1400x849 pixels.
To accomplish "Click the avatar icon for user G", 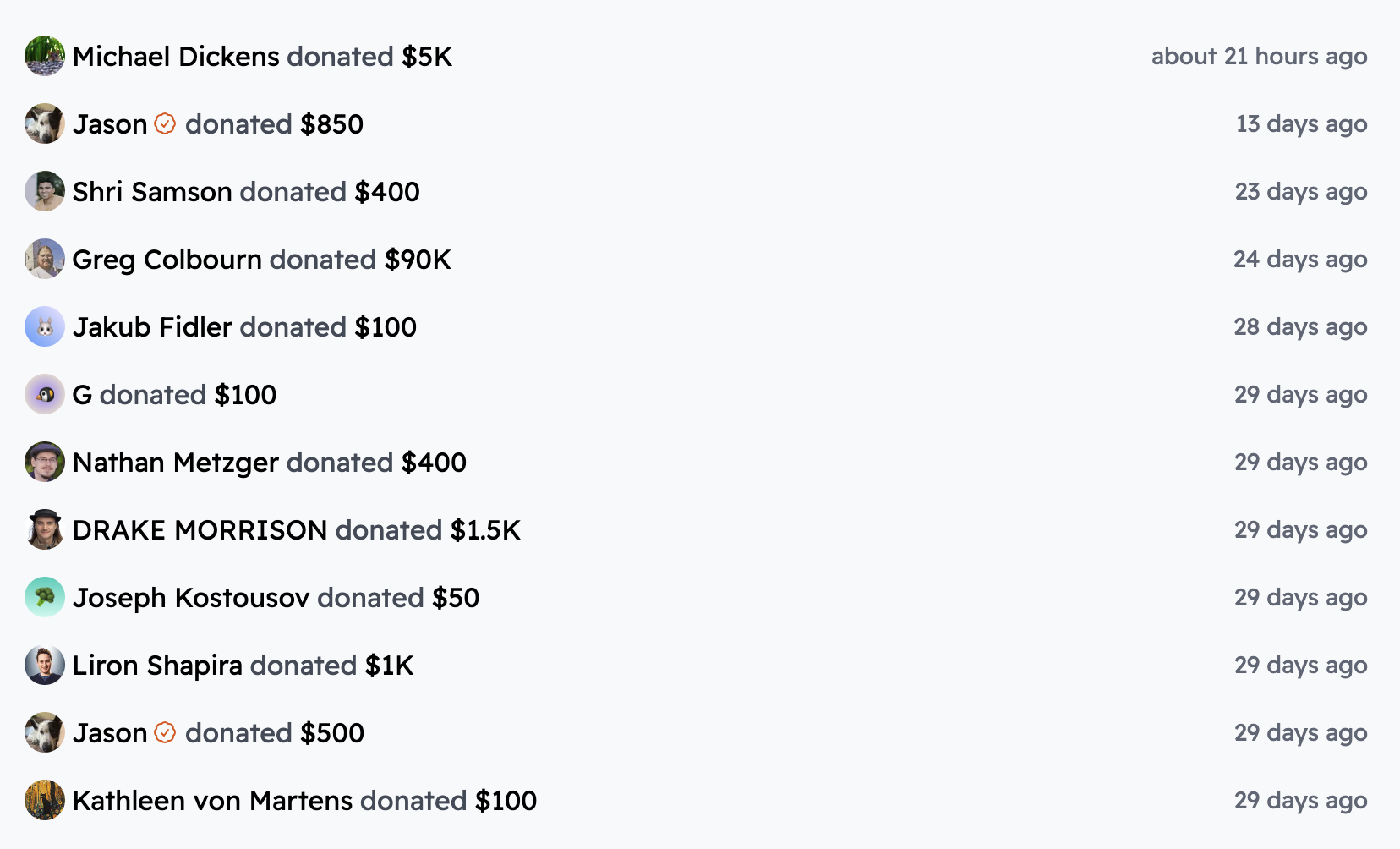I will (45, 394).
